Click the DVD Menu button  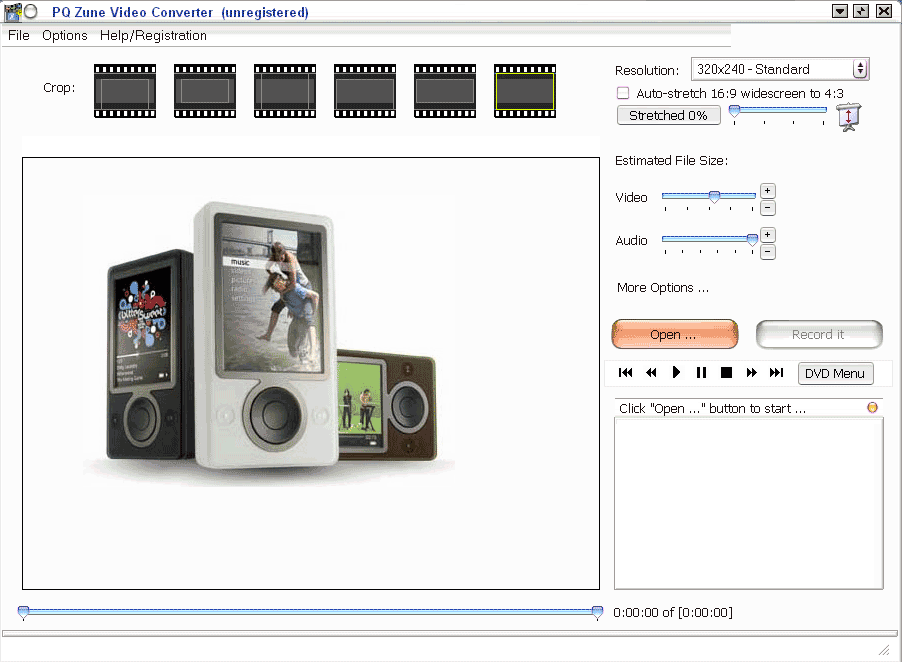pyautogui.click(x=835, y=373)
